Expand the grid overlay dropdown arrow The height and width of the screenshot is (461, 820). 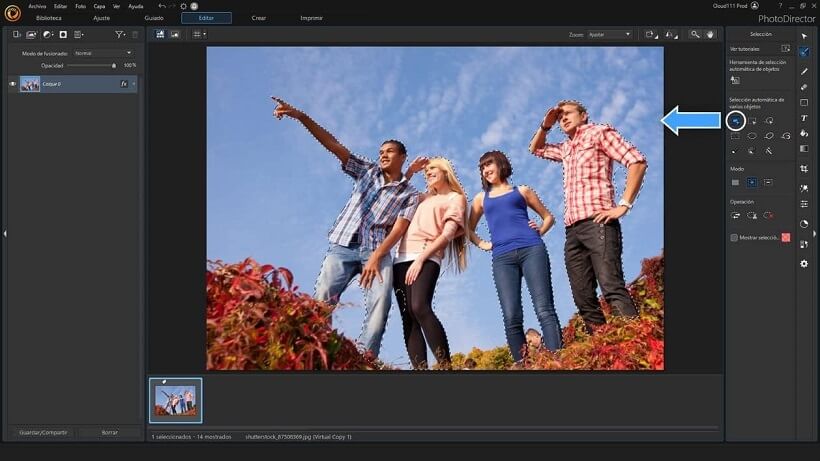tap(204, 34)
